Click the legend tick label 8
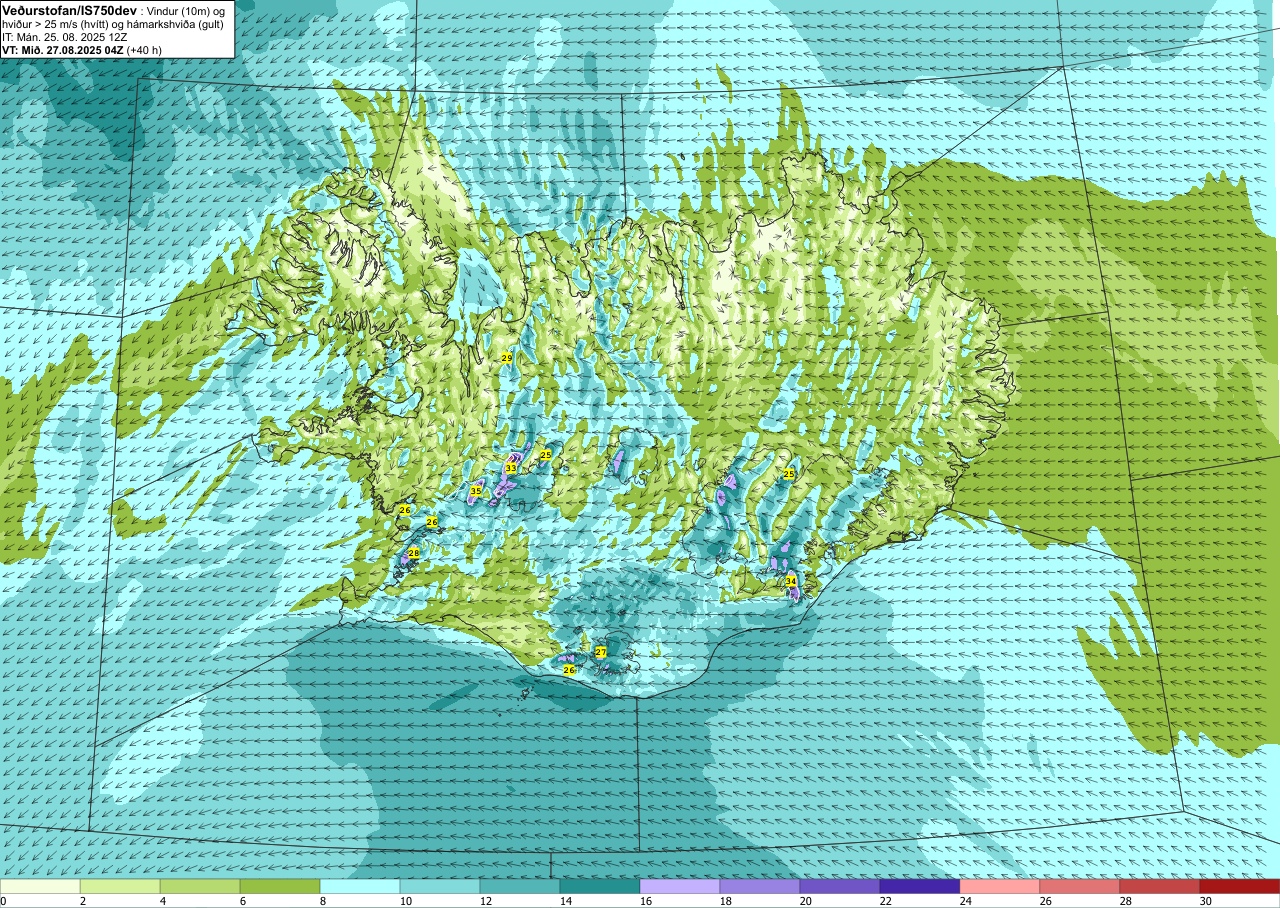 [x=324, y=902]
